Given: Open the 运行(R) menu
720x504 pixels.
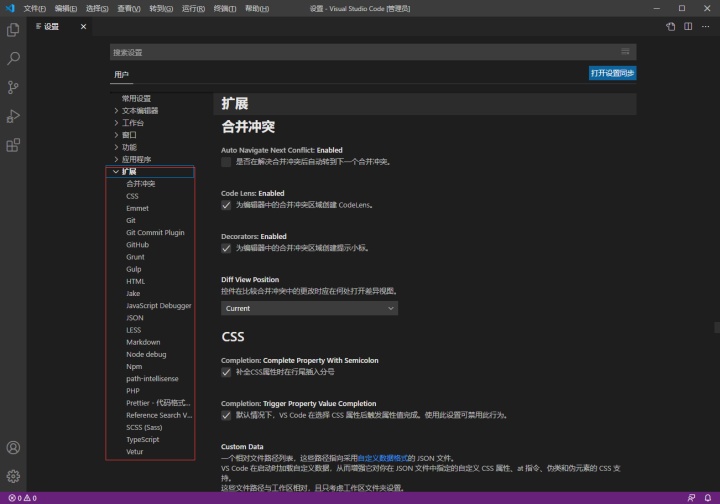Looking at the screenshot, I should [x=193, y=8].
